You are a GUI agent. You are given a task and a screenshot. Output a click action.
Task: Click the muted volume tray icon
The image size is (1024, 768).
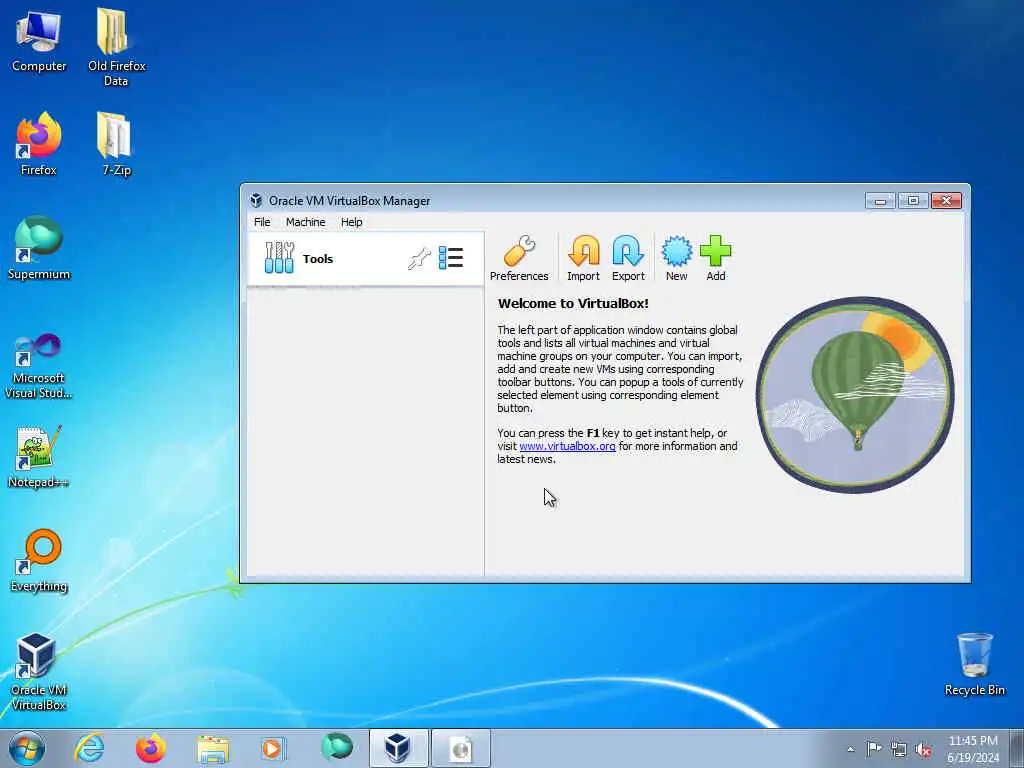(923, 749)
